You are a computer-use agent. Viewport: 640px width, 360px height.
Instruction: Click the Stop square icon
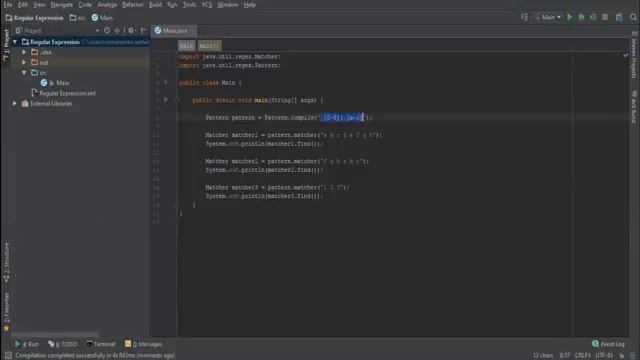tap(605, 17)
